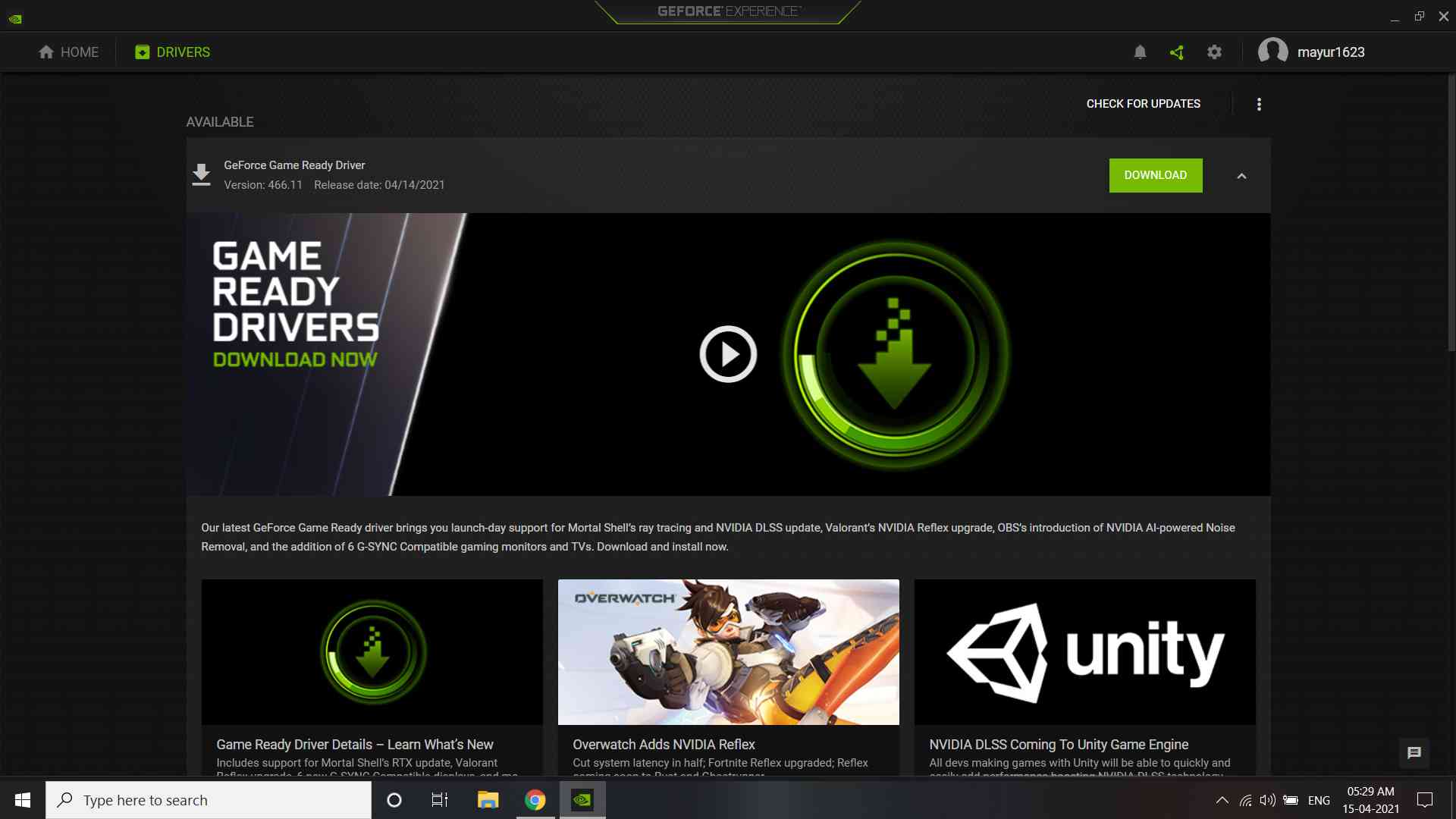Click the green Download button

point(1155,175)
